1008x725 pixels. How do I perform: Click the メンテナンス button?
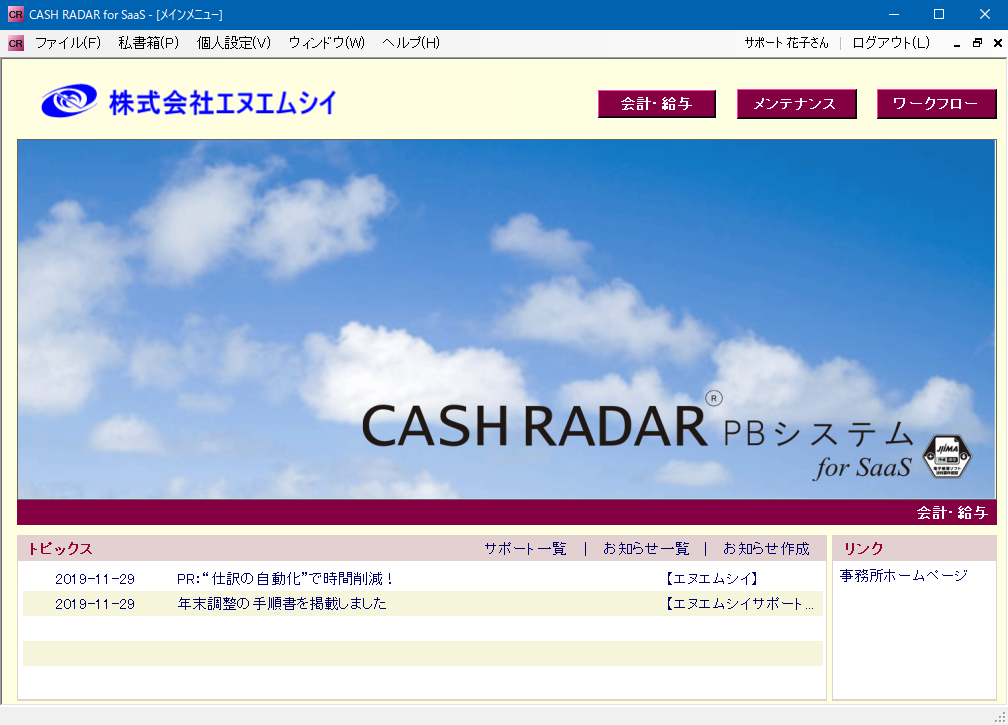(796, 103)
